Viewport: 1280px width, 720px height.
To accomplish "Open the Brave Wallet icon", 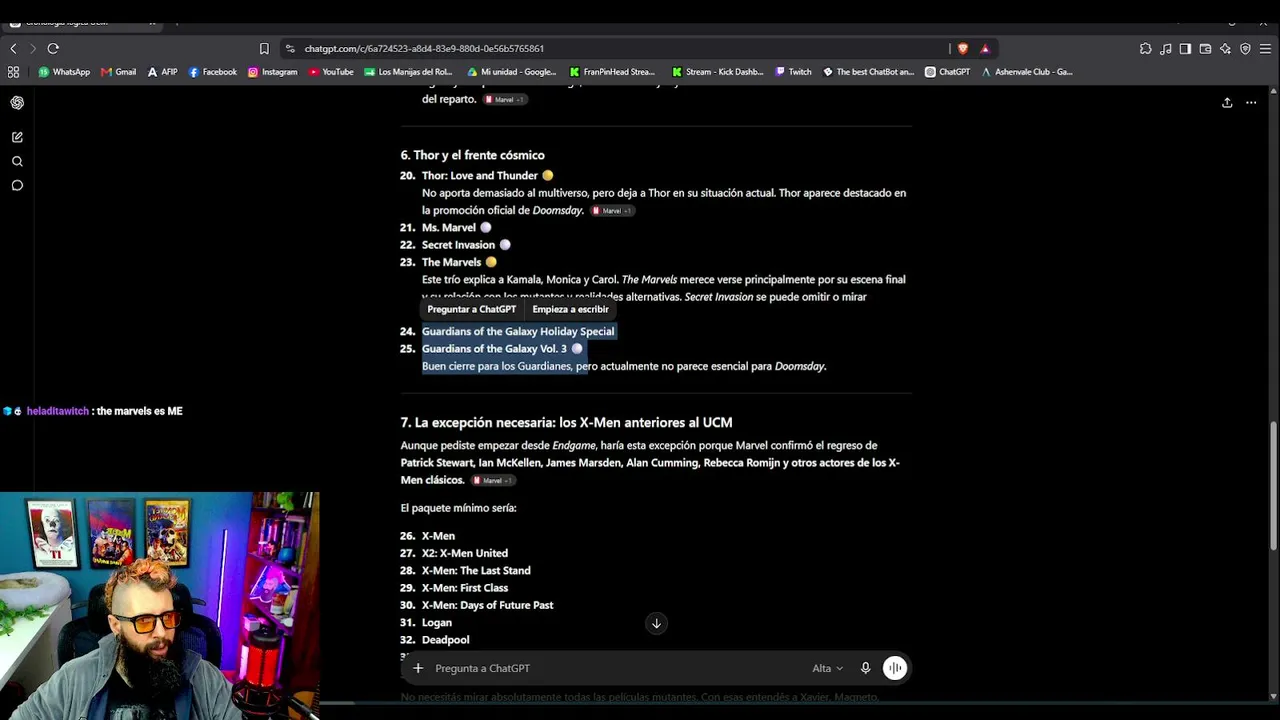I will click(x=1205, y=48).
